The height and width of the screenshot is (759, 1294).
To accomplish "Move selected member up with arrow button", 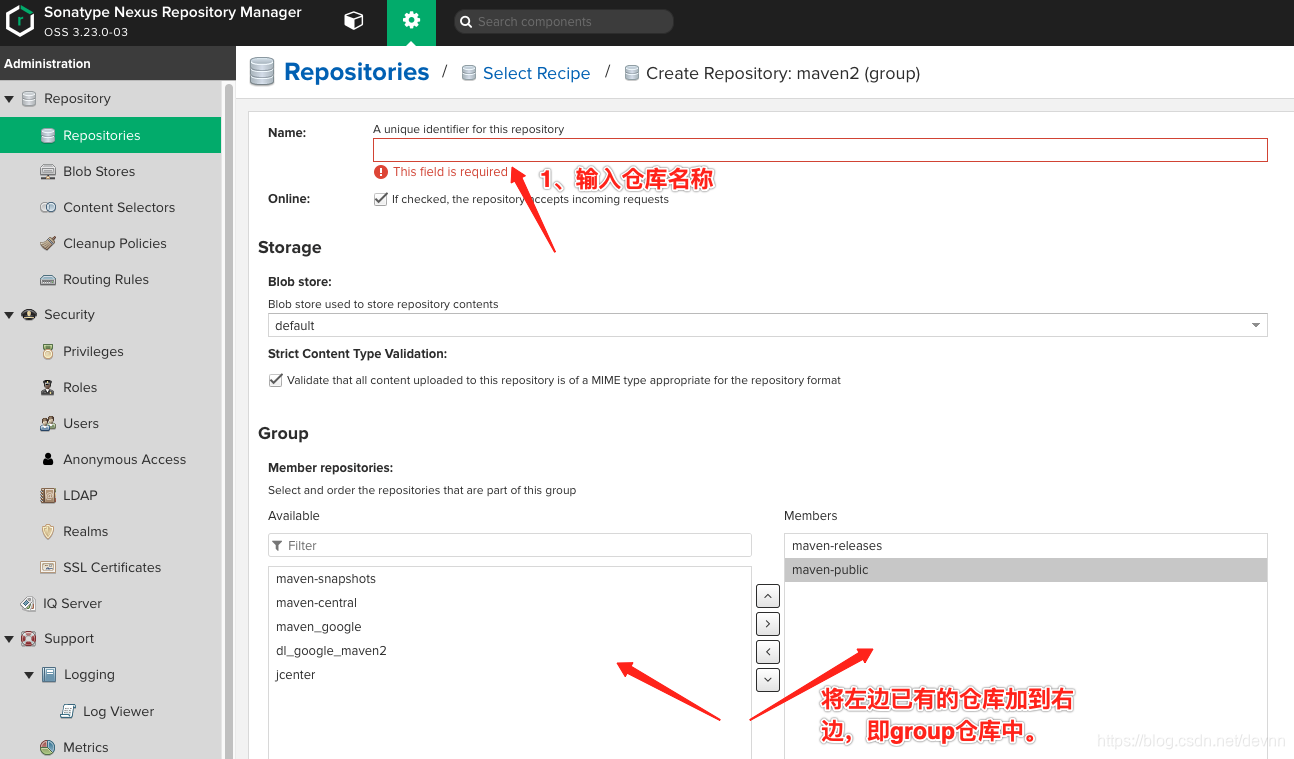I will [767, 596].
